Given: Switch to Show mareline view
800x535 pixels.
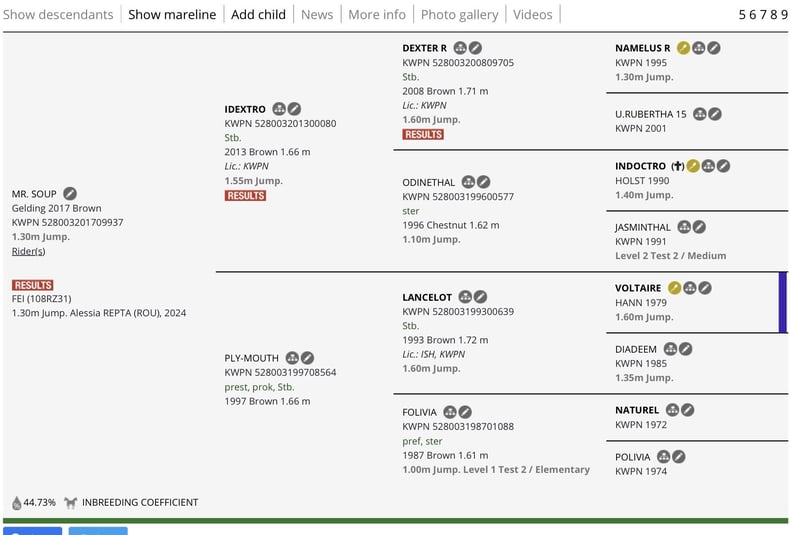Looking at the screenshot, I should [x=172, y=14].
